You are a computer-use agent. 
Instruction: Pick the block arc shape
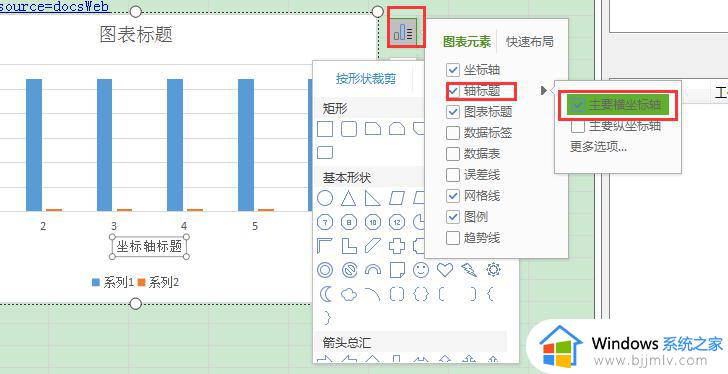pos(373,270)
